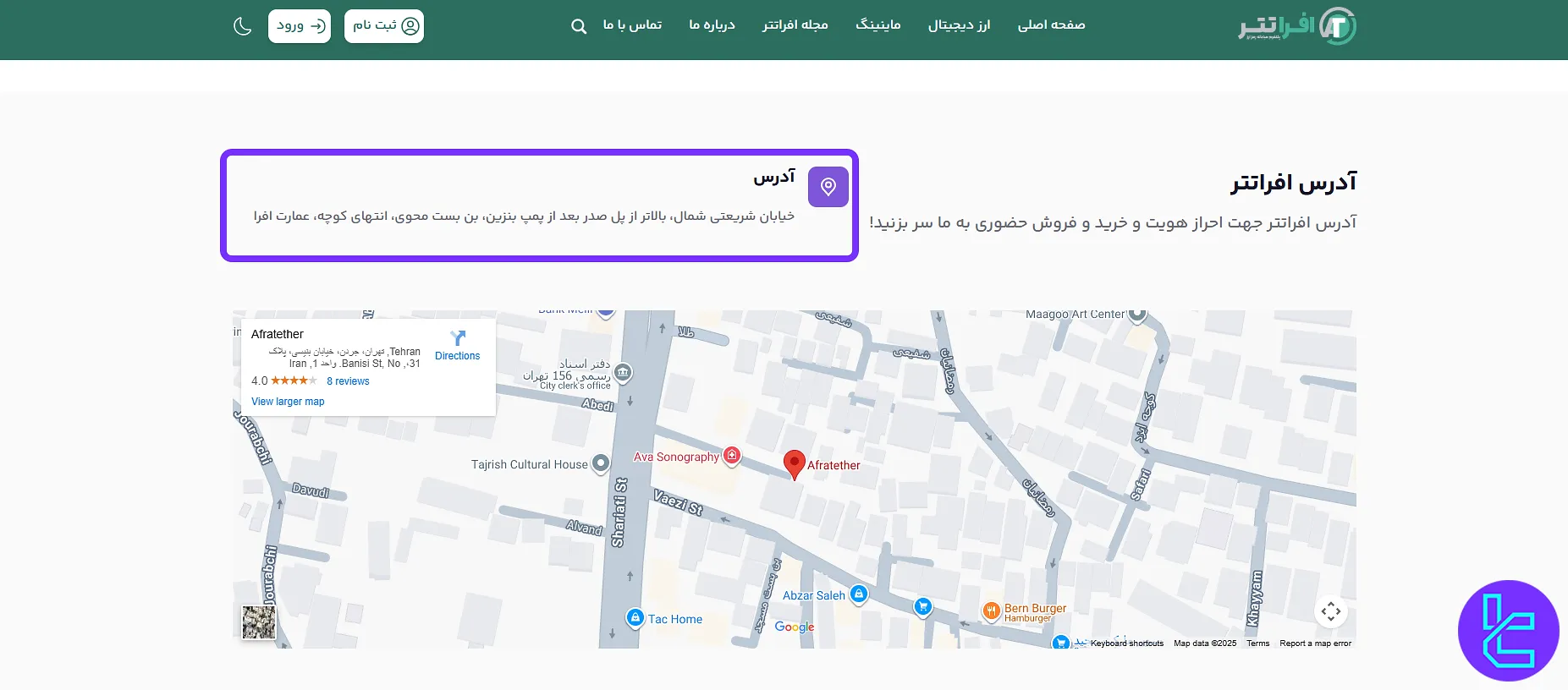Select the Ava Sonography map pin
This screenshot has height=690, width=1568.
click(732, 456)
